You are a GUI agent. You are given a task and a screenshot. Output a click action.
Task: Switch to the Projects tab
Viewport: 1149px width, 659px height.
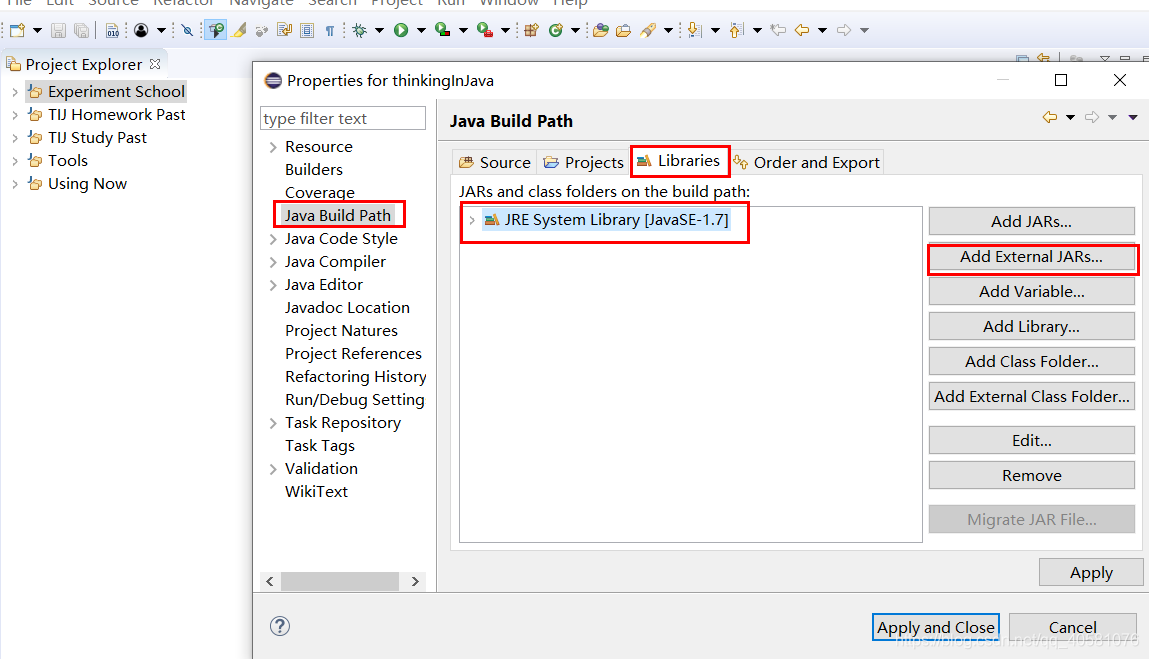click(x=583, y=162)
